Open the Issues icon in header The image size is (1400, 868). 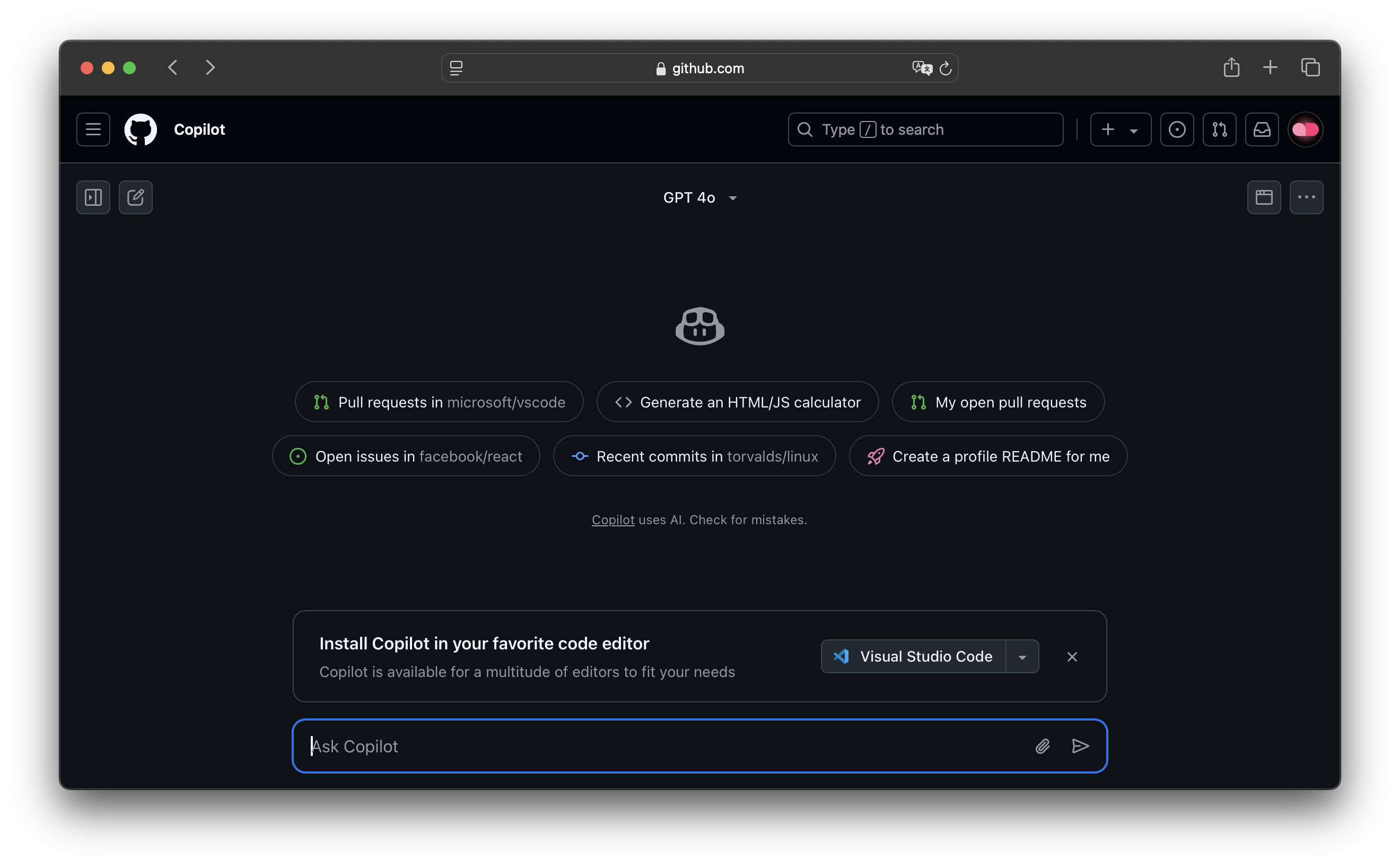point(1177,130)
